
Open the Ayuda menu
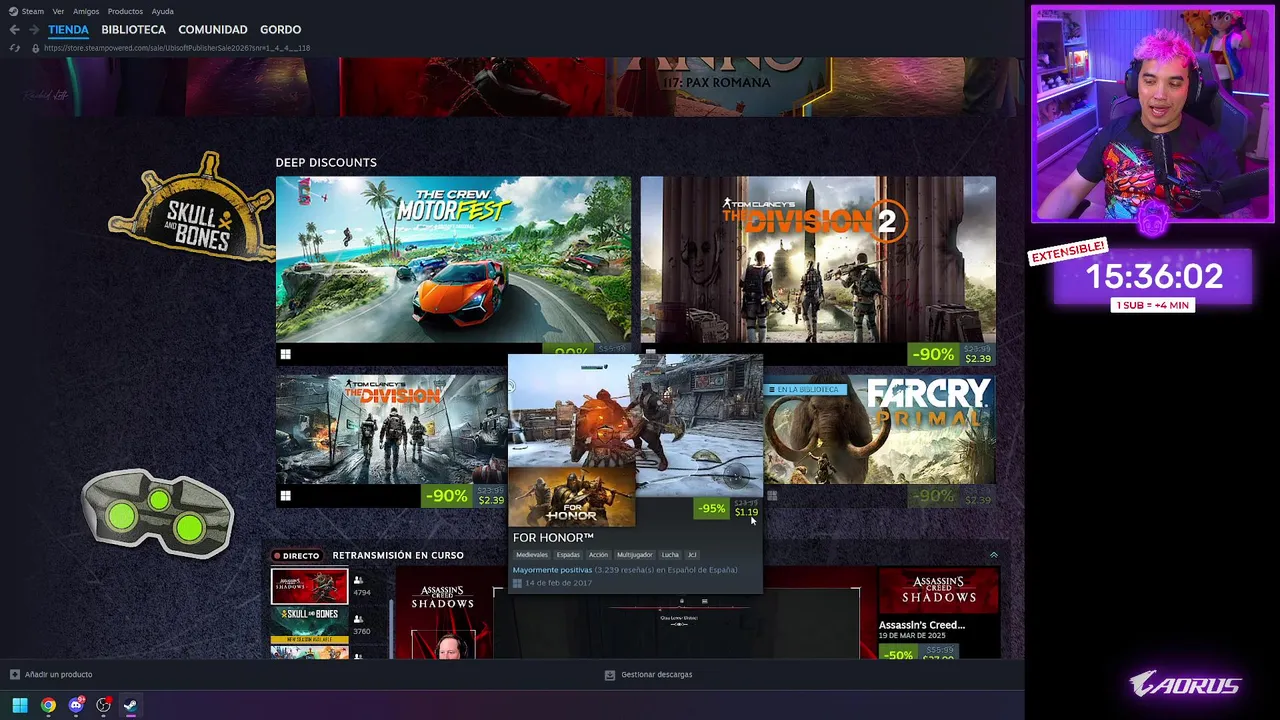pyautogui.click(x=162, y=11)
